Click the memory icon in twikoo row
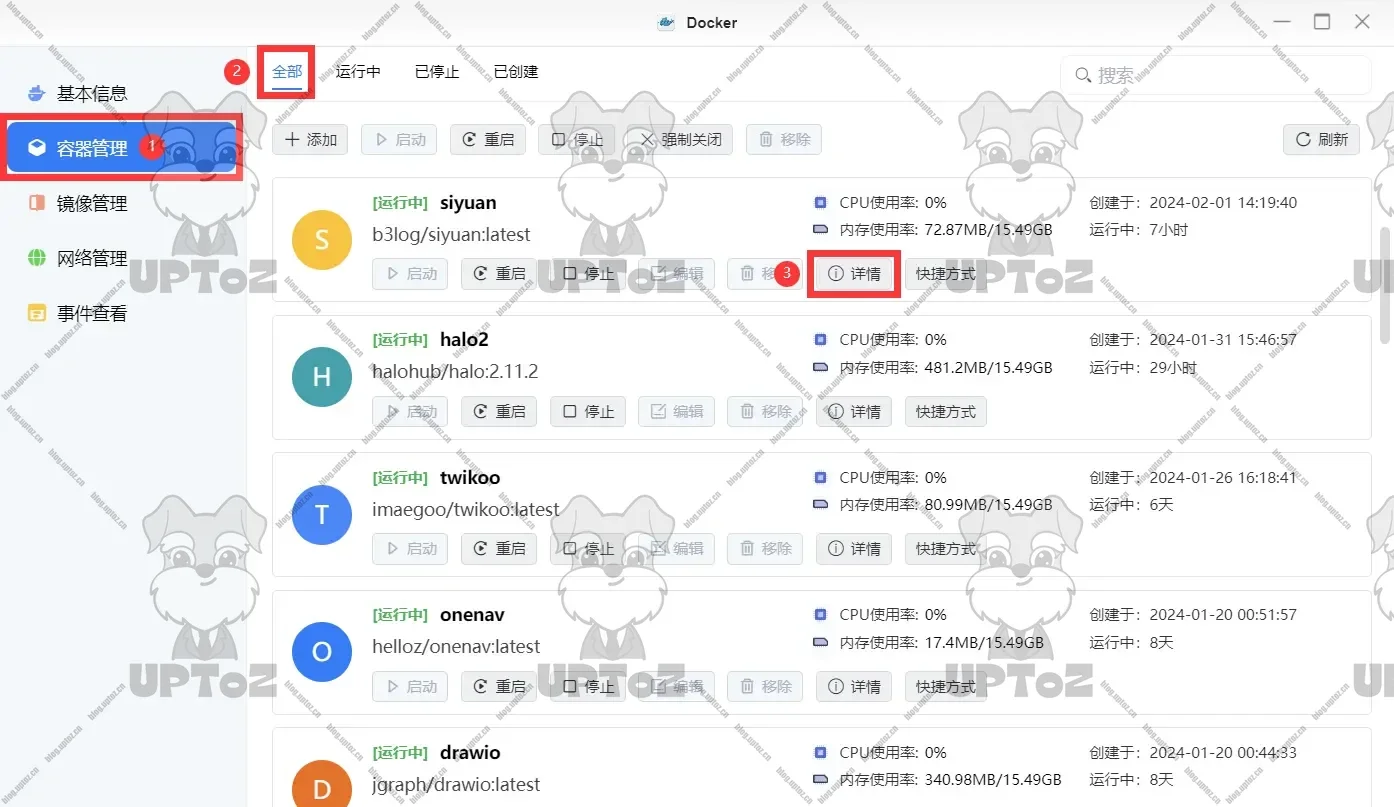Viewport: 1394px width, 807px height. coord(821,505)
